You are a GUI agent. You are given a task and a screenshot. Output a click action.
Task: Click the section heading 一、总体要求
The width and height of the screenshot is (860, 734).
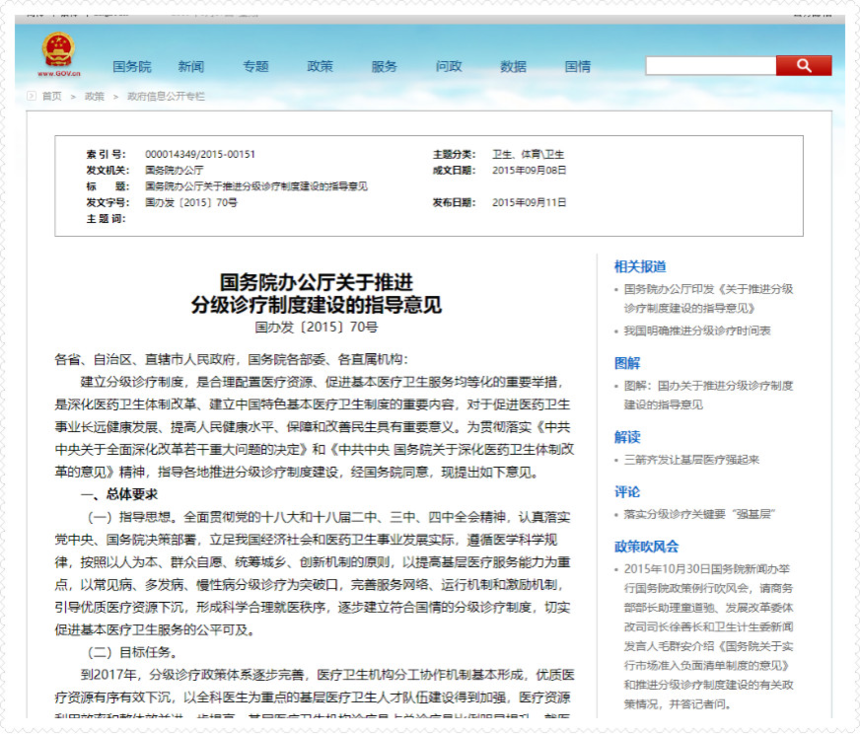tap(119, 494)
